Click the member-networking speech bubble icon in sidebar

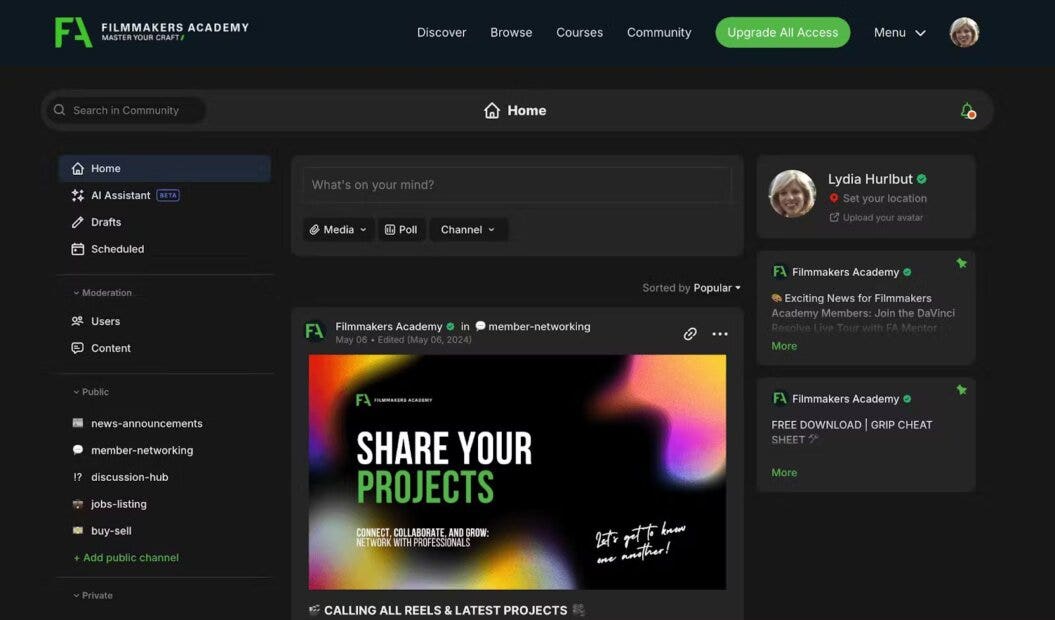(77, 450)
